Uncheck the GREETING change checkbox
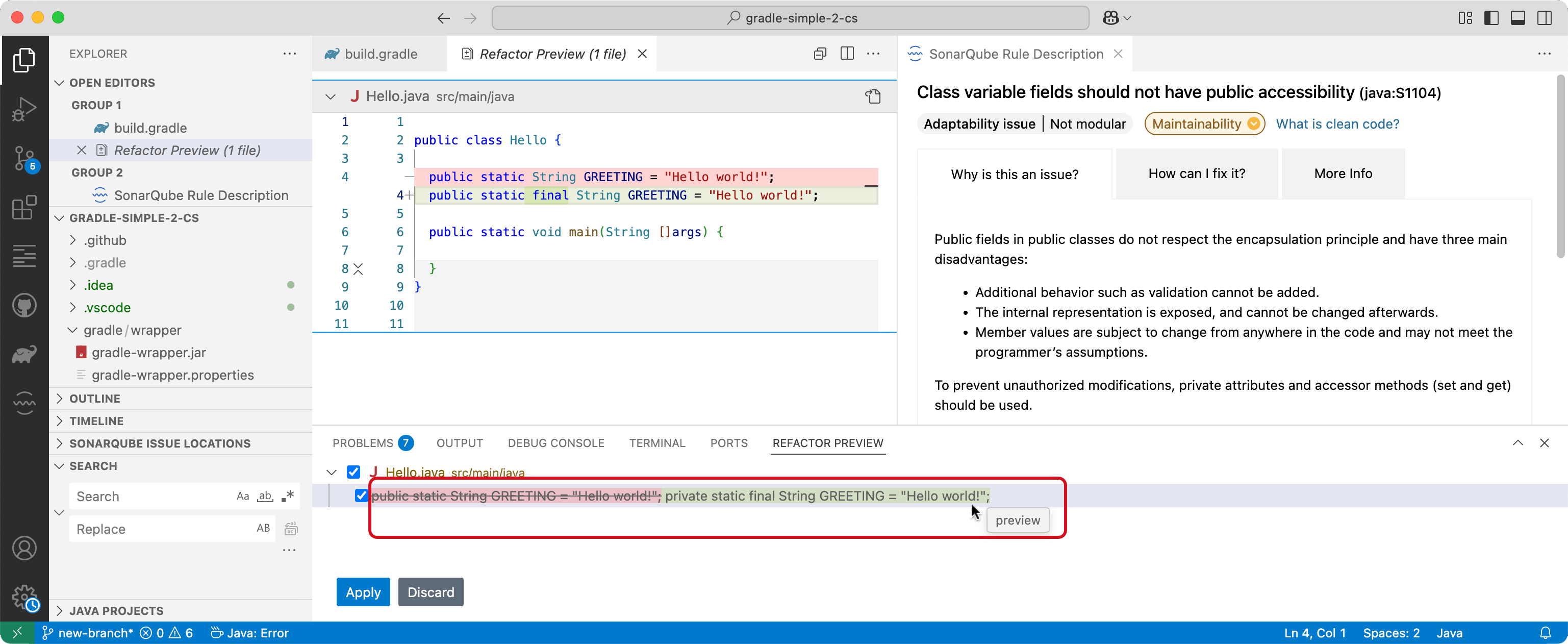1568x644 pixels. tap(362, 496)
